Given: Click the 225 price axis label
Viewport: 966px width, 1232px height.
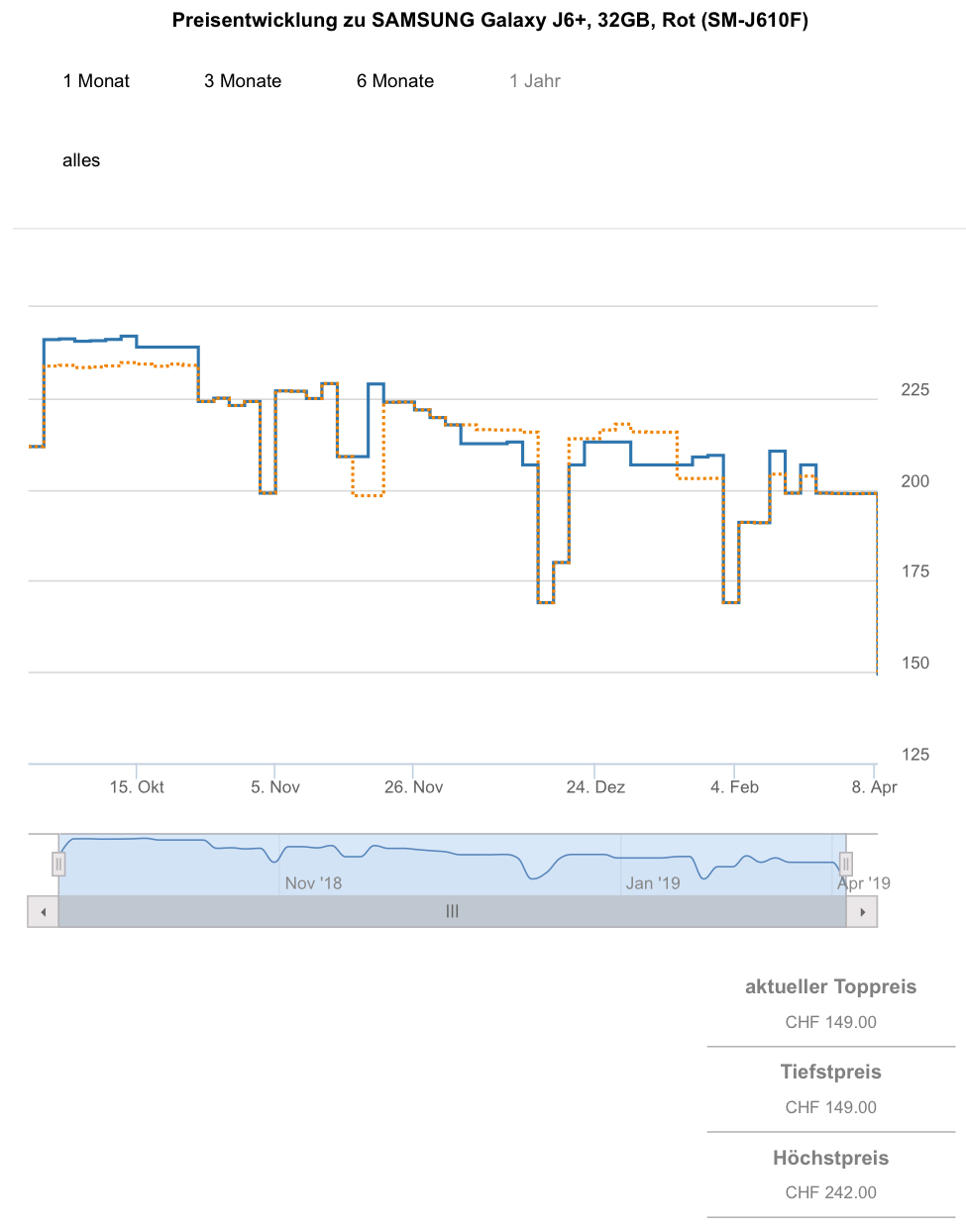Looking at the screenshot, I should pos(914,390).
